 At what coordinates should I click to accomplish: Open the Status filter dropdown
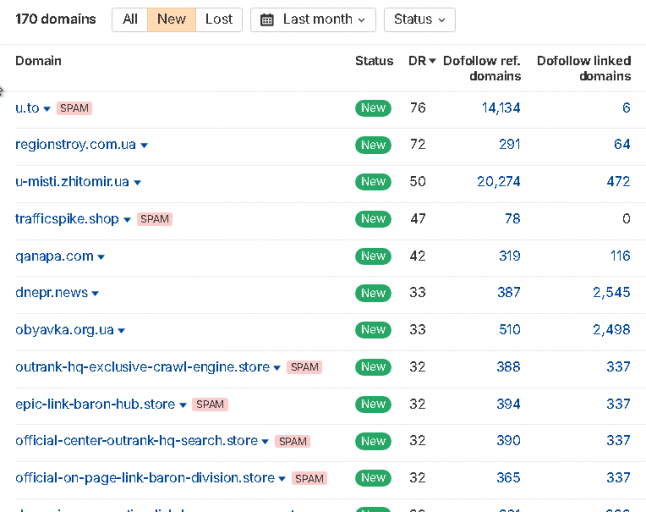tap(419, 19)
